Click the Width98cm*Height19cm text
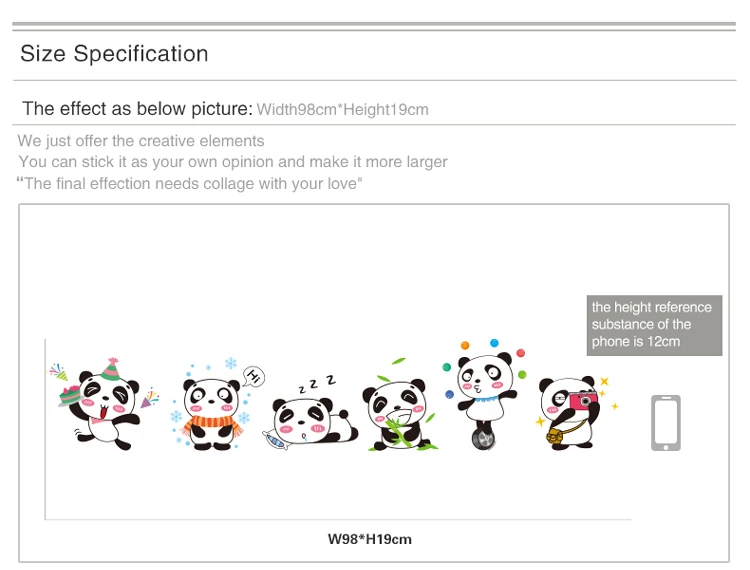 [342, 110]
